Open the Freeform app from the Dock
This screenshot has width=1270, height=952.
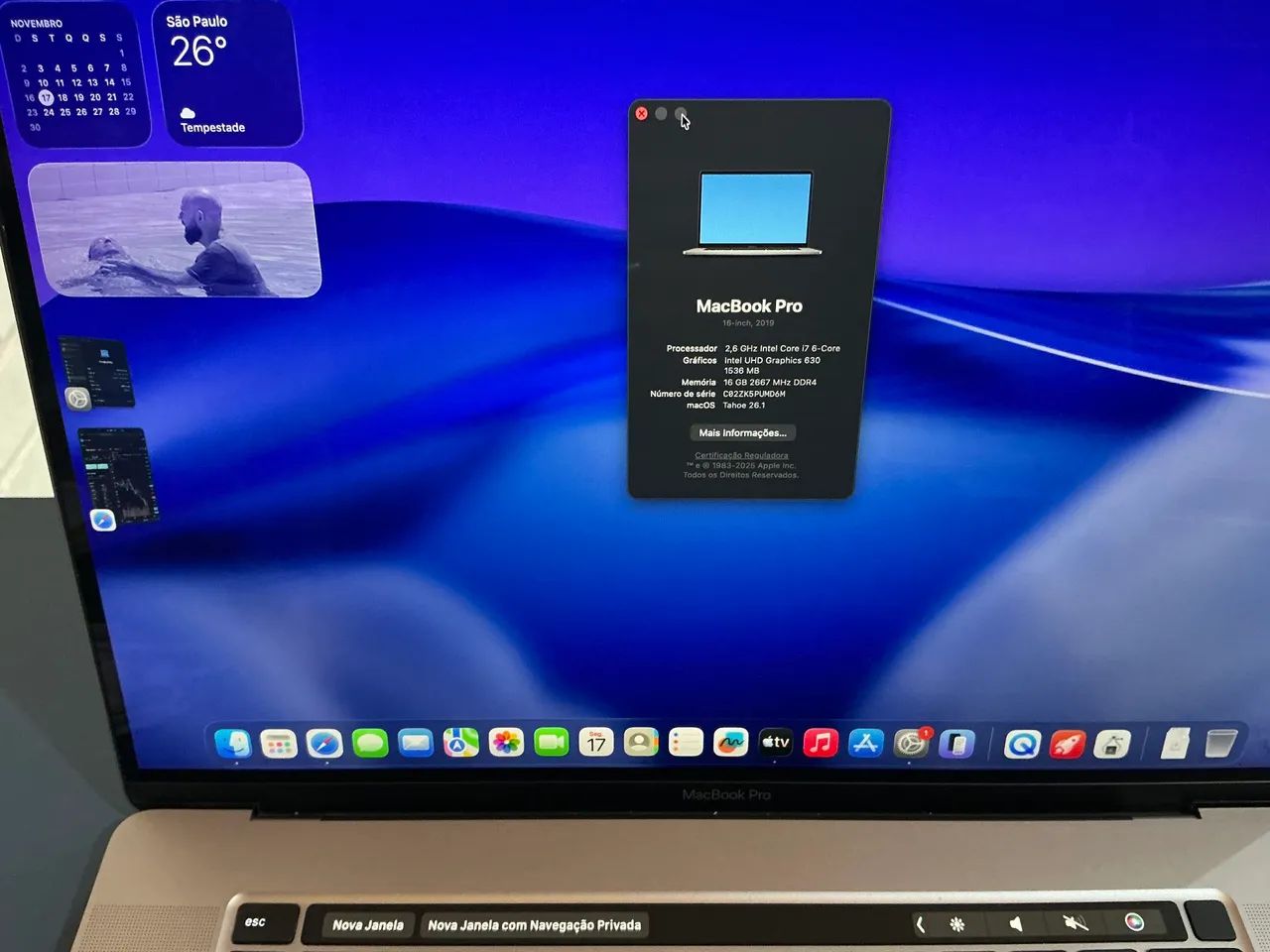pos(731,744)
